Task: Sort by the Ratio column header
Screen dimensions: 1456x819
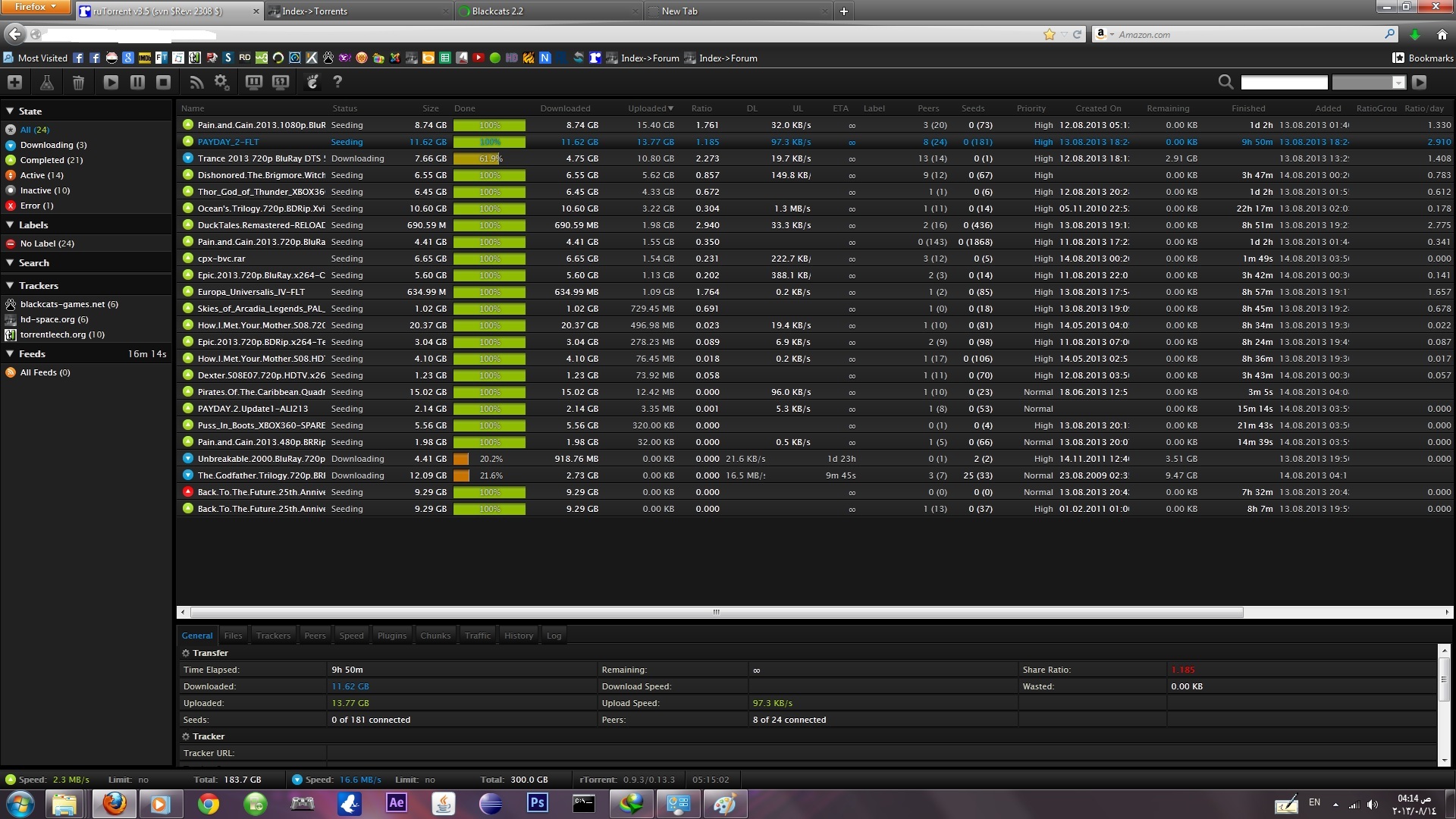Action: coord(701,108)
